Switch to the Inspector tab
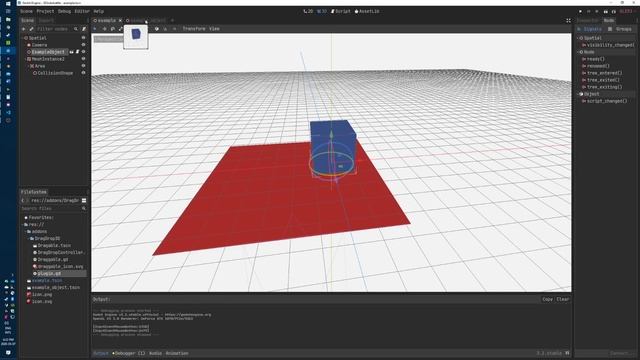Screen dimensions: 640x360 pyautogui.click(x=587, y=20)
